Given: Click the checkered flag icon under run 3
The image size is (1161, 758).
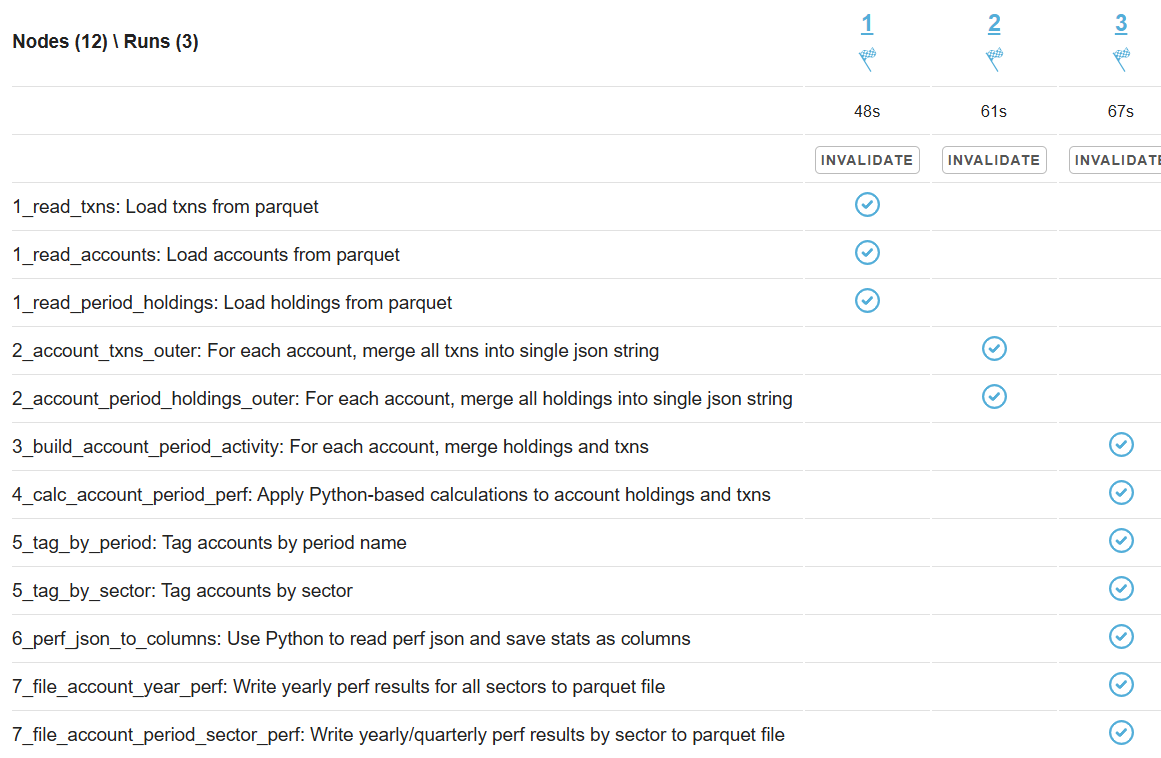Looking at the screenshot, I should [1121, 59].
